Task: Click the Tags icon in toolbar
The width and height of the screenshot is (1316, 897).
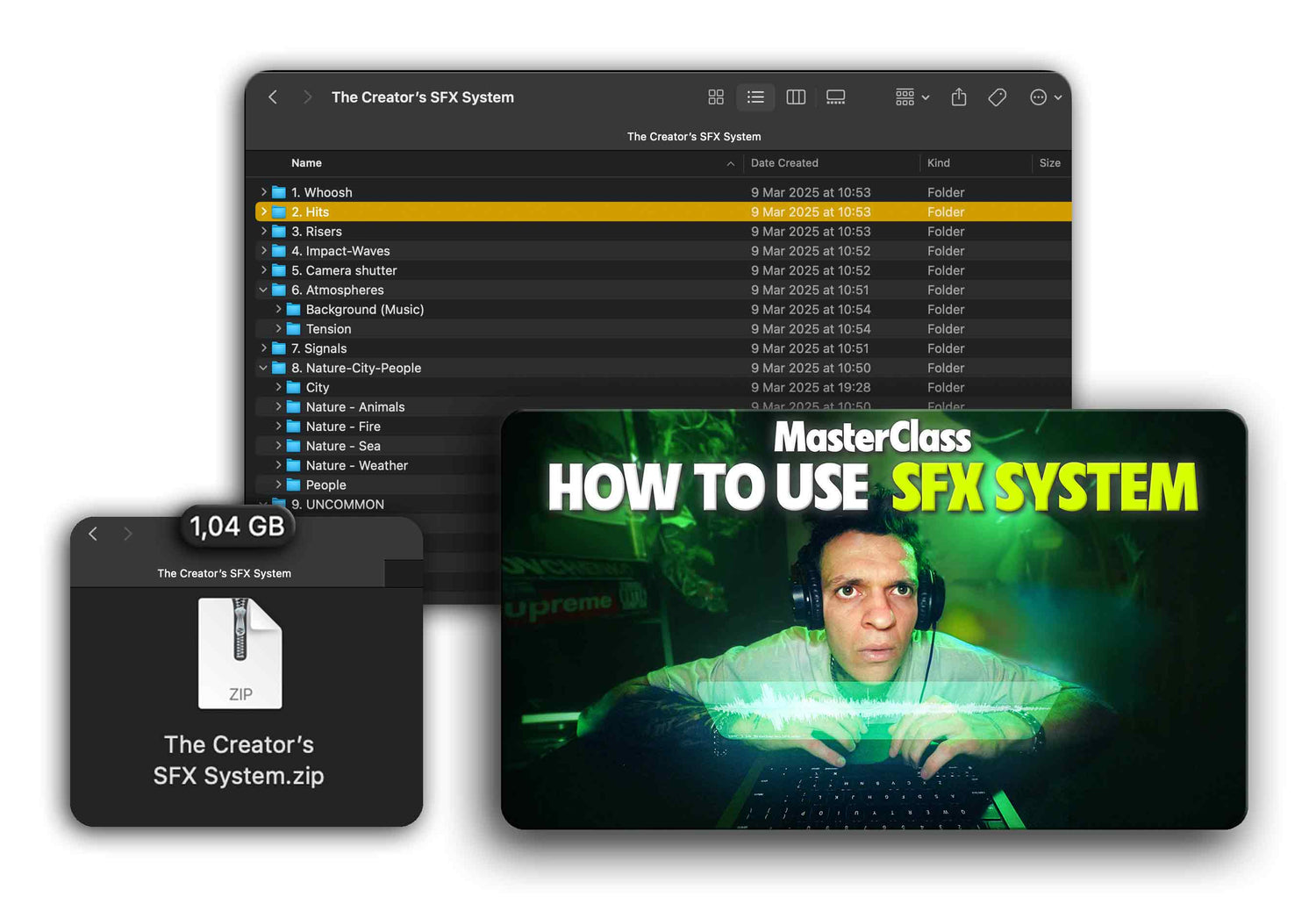Action: coord(998,97)
